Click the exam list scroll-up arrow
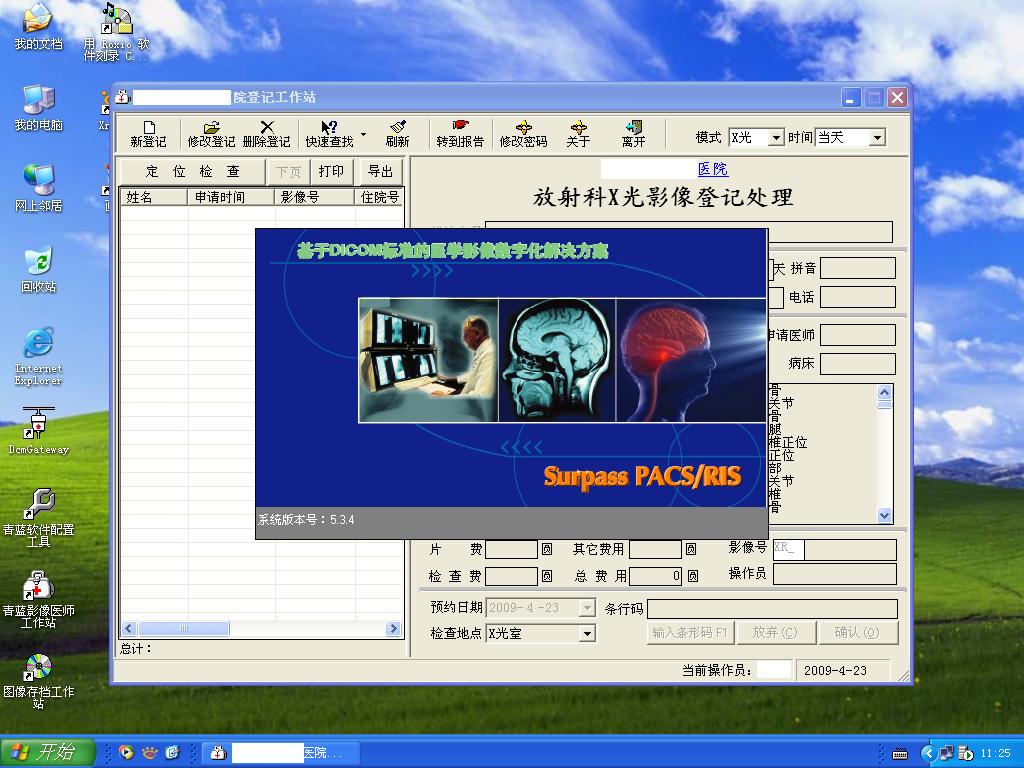 click(x=884, y=392)
